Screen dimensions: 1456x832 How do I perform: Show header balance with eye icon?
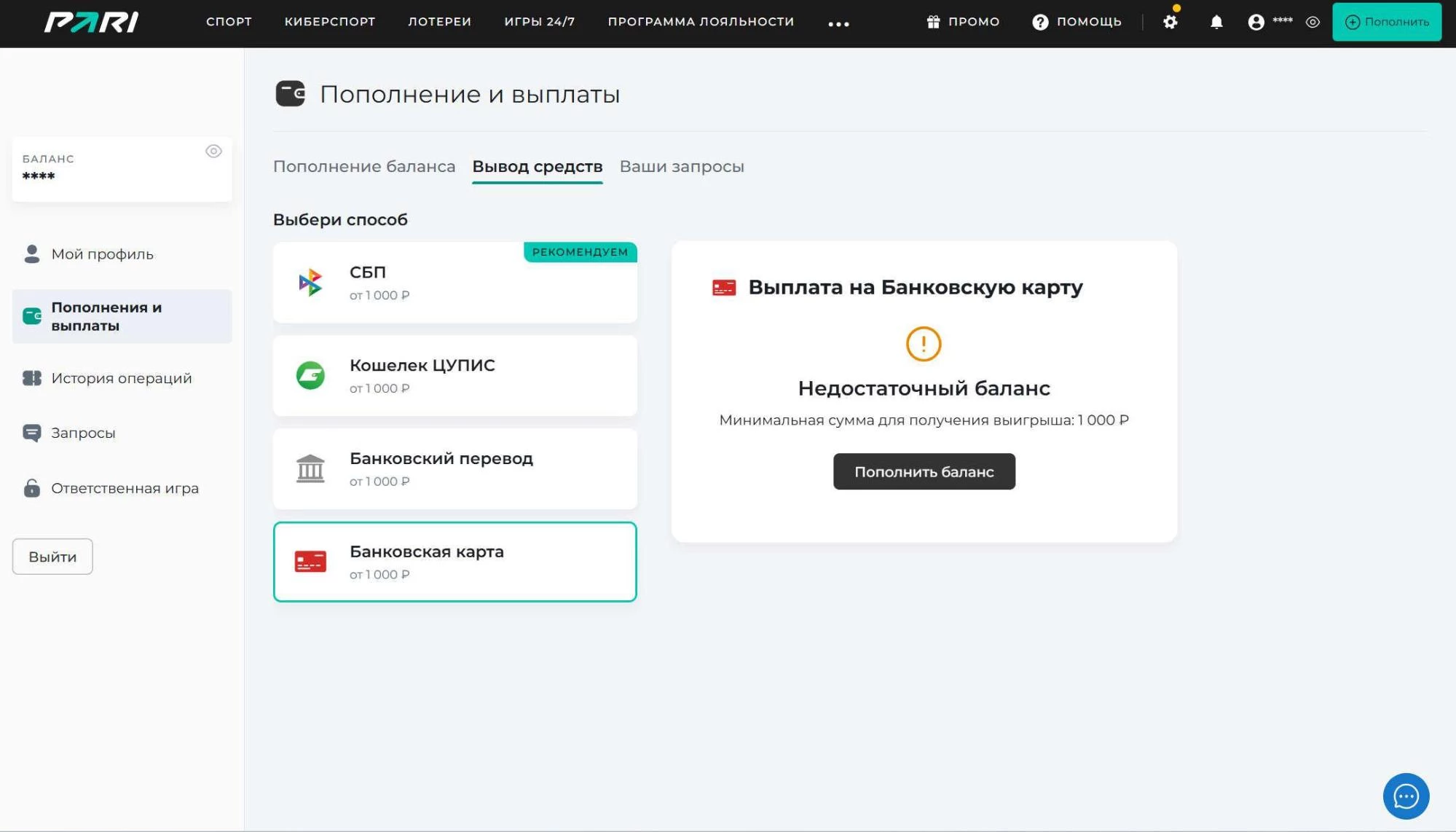point(1313,22)
